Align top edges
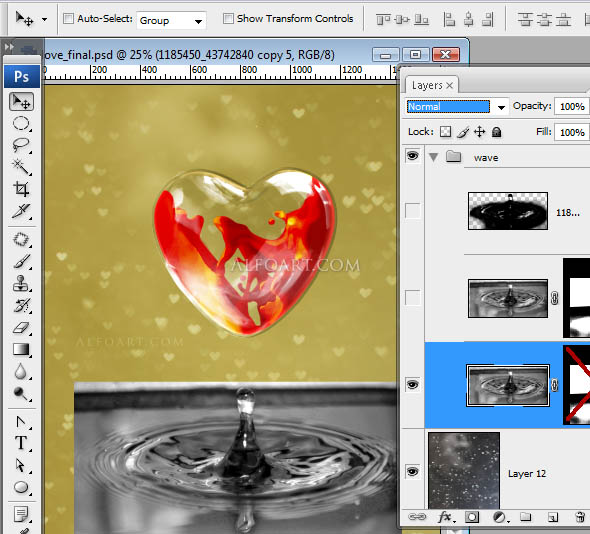The image size is (590, 534). click(x=383, y=19)
